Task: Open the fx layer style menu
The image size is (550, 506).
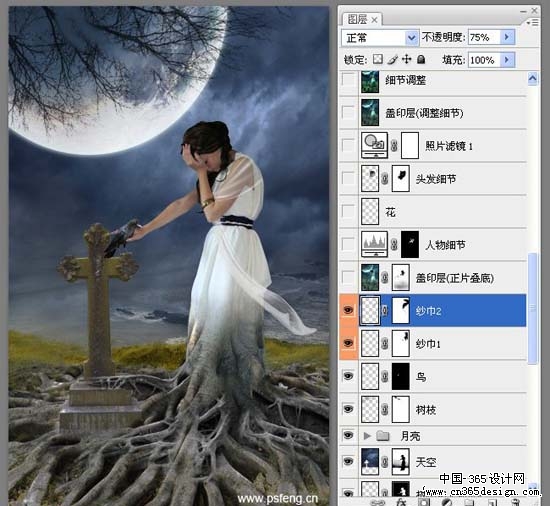Action: pyautogui.click(x=401, y=503)
